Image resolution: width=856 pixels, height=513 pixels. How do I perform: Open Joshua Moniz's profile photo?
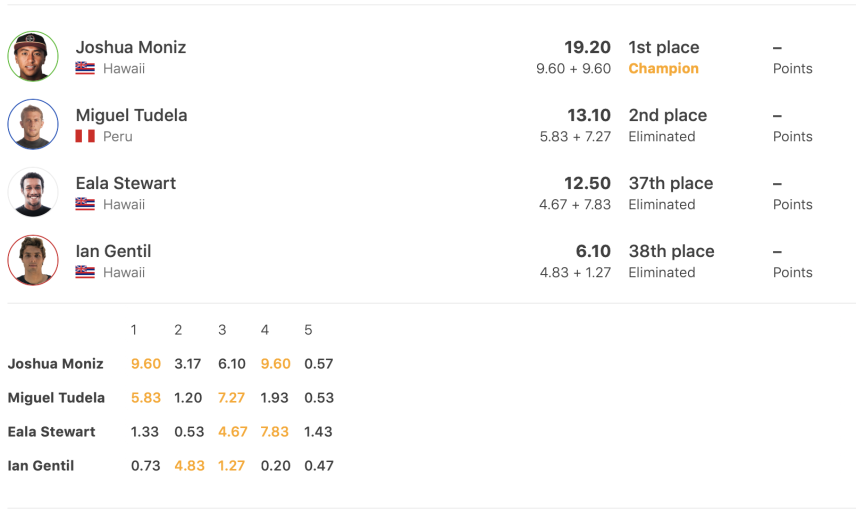[33, 56]
